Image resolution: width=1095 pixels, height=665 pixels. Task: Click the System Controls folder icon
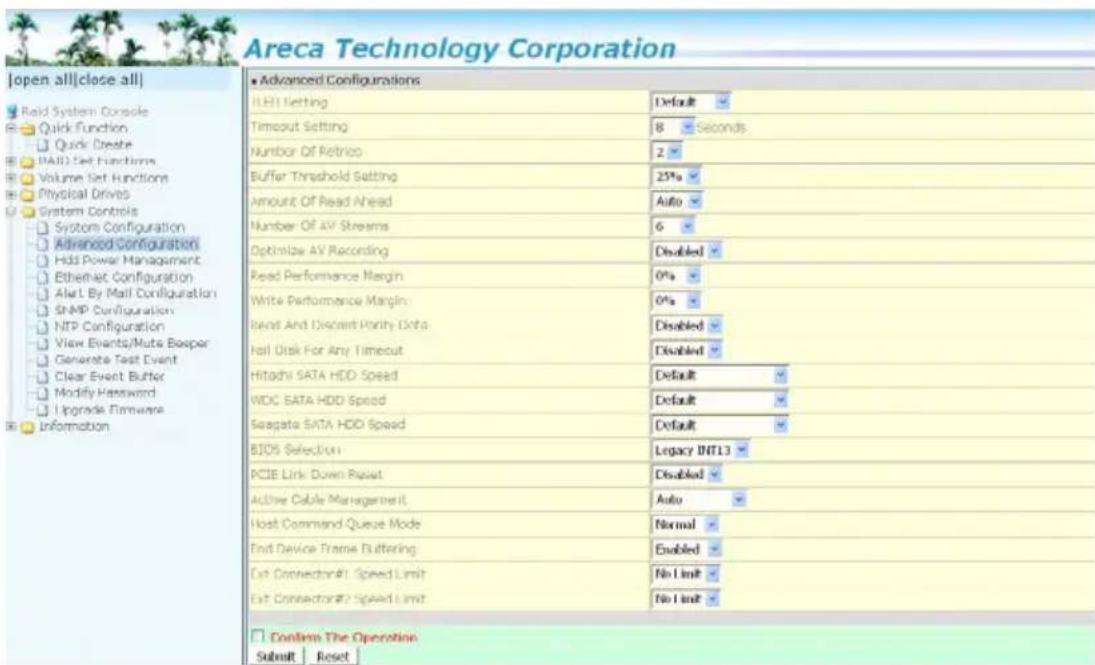(x=27, y=212)
